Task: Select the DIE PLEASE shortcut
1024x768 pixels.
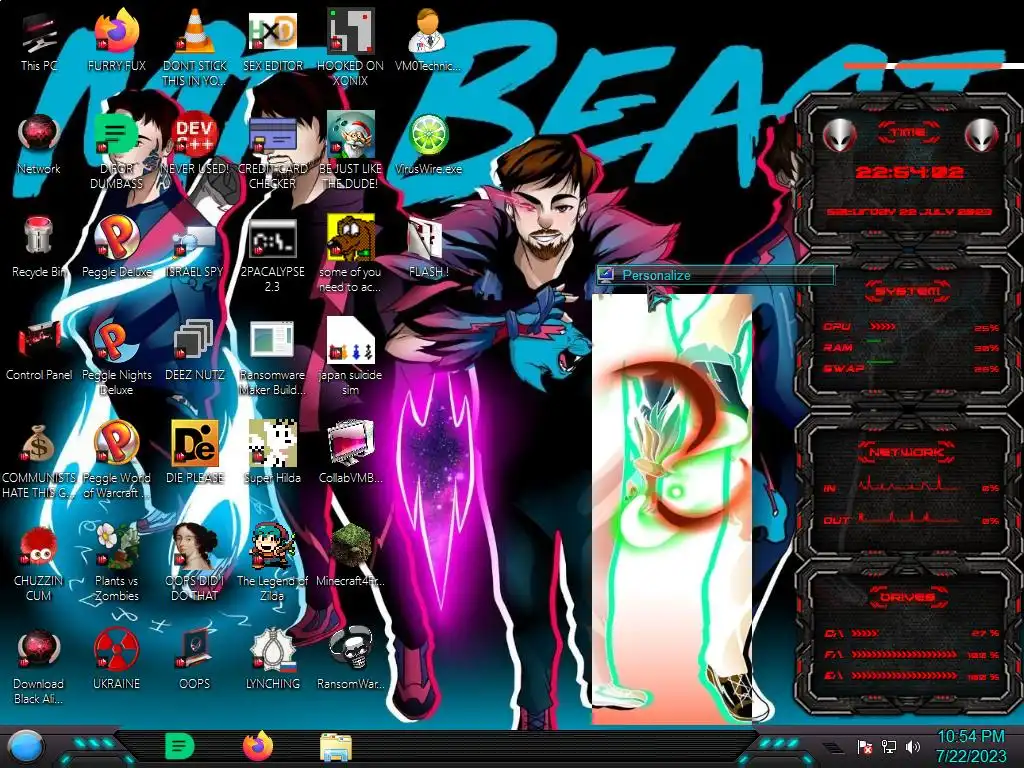Action: click(x=195, y=453)
